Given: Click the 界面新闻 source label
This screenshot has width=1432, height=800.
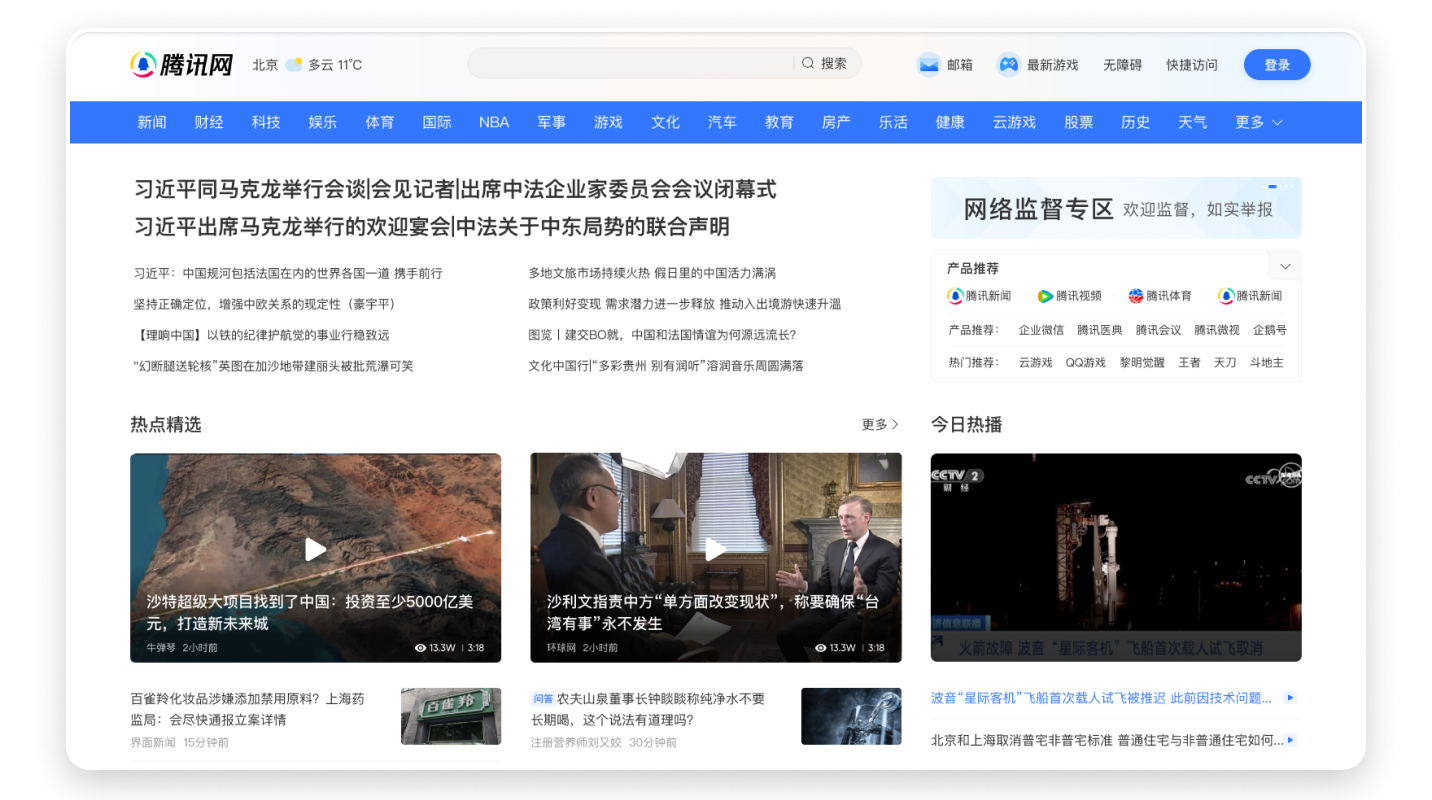Looking at the screenshot, I should 153,743.
